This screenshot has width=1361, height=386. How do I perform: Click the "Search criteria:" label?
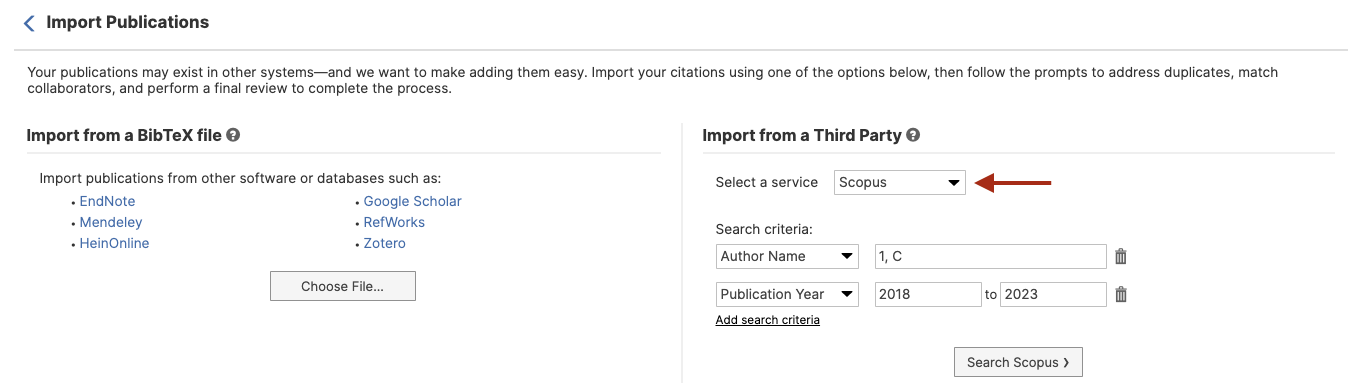click(x=764, y=230)
